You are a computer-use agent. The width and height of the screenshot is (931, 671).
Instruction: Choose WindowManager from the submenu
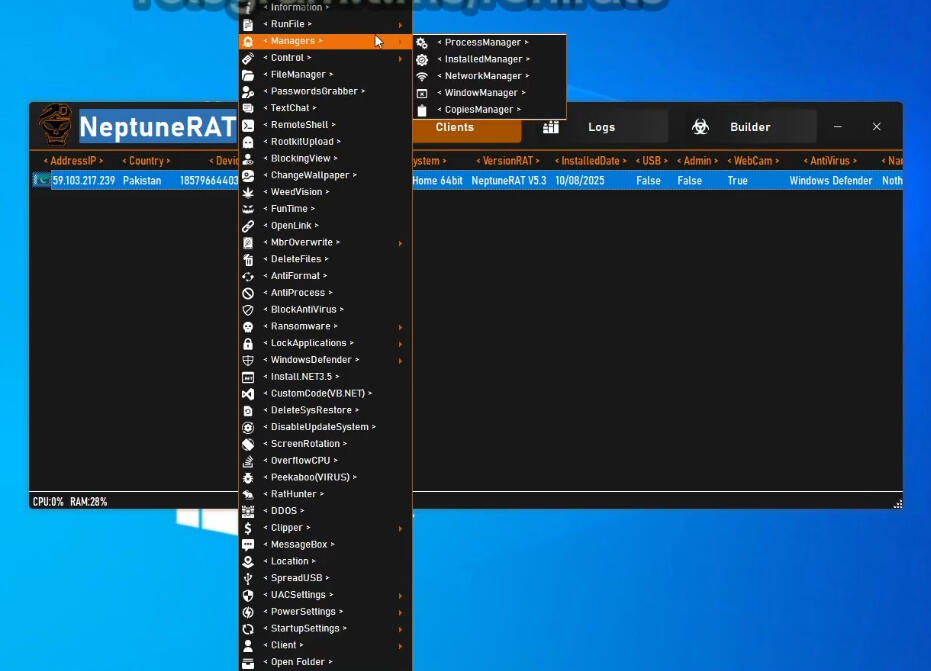[x=489, y=93]
